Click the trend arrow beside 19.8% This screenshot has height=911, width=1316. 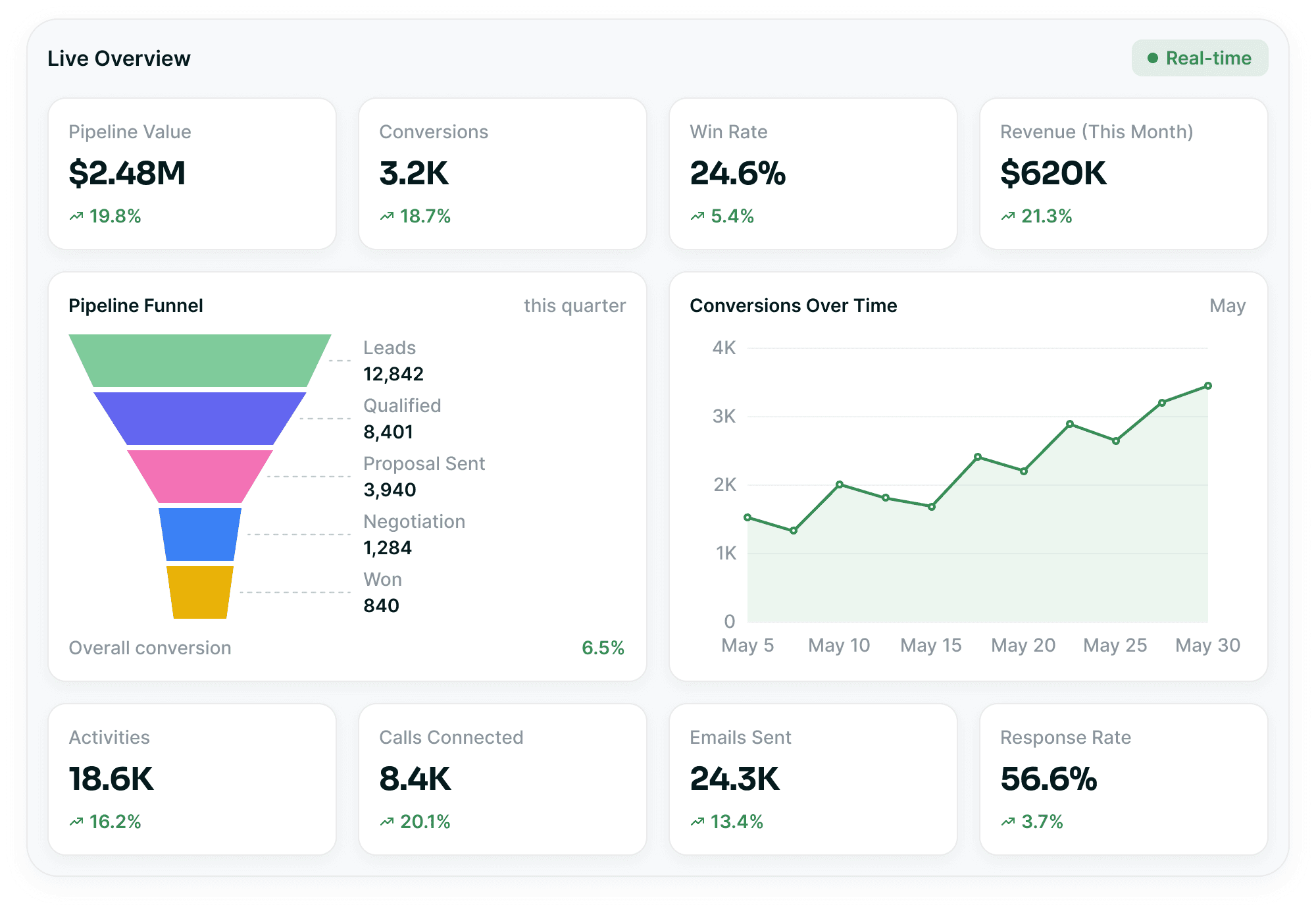pos(76,216)
